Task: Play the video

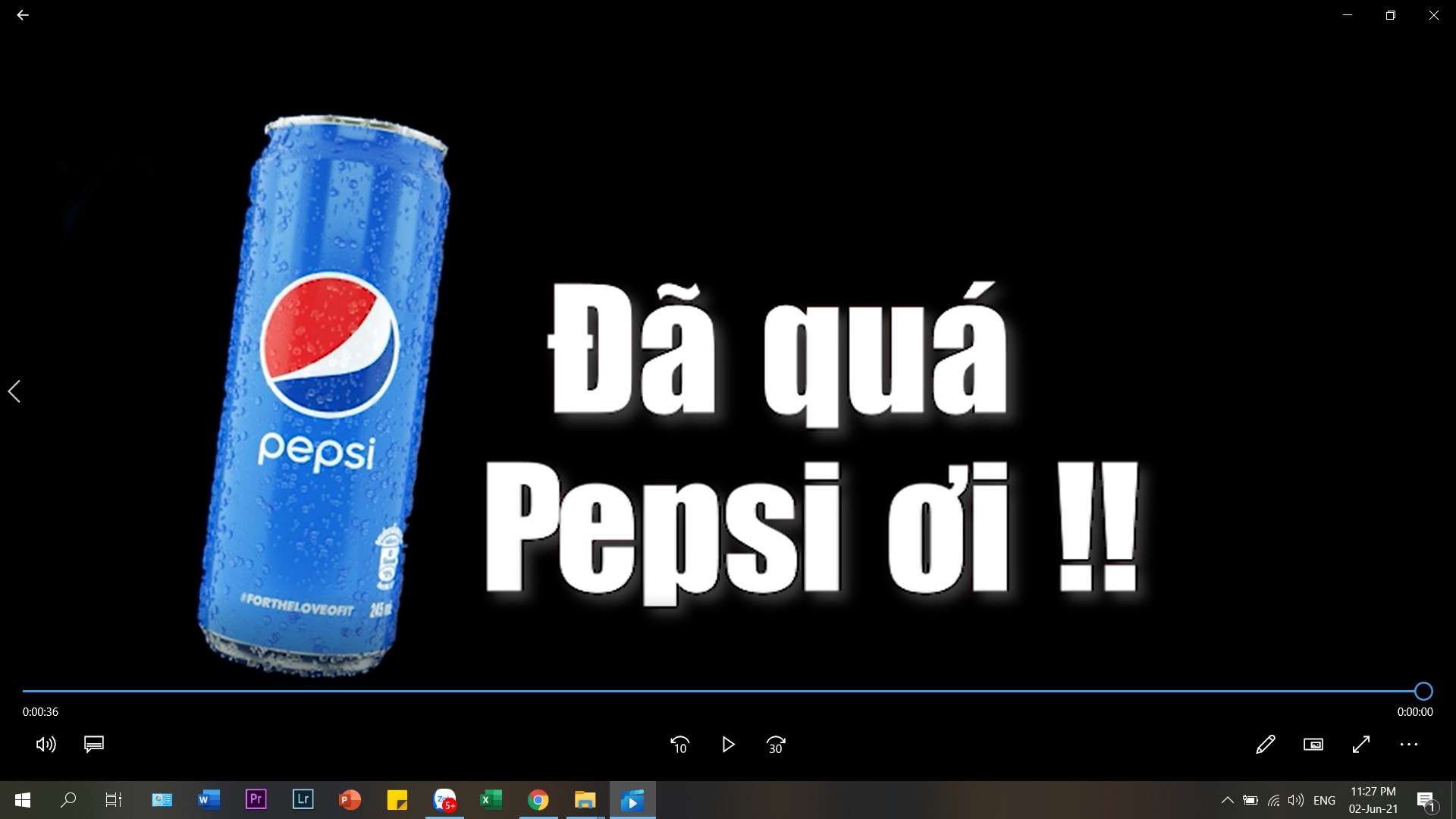Action: pyautogui.click(x=728, y=745)
